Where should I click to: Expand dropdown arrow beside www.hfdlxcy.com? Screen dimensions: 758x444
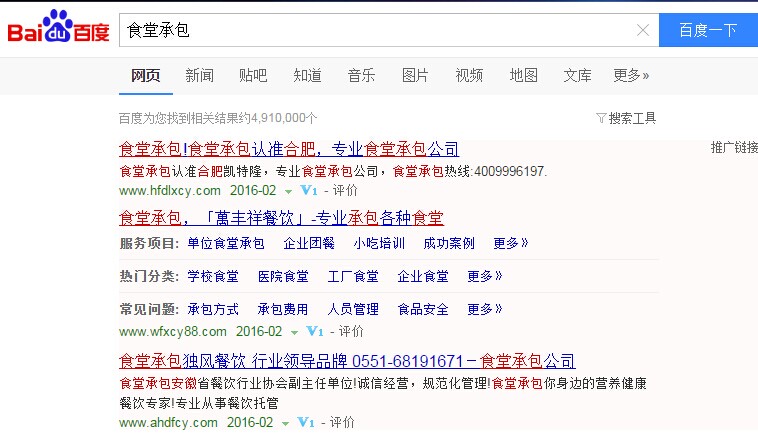(289, 192)
